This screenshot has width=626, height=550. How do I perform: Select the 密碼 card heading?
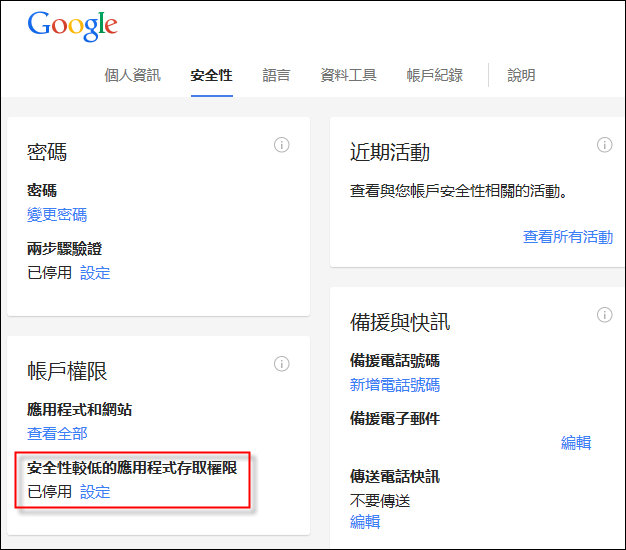pos(47,152)
